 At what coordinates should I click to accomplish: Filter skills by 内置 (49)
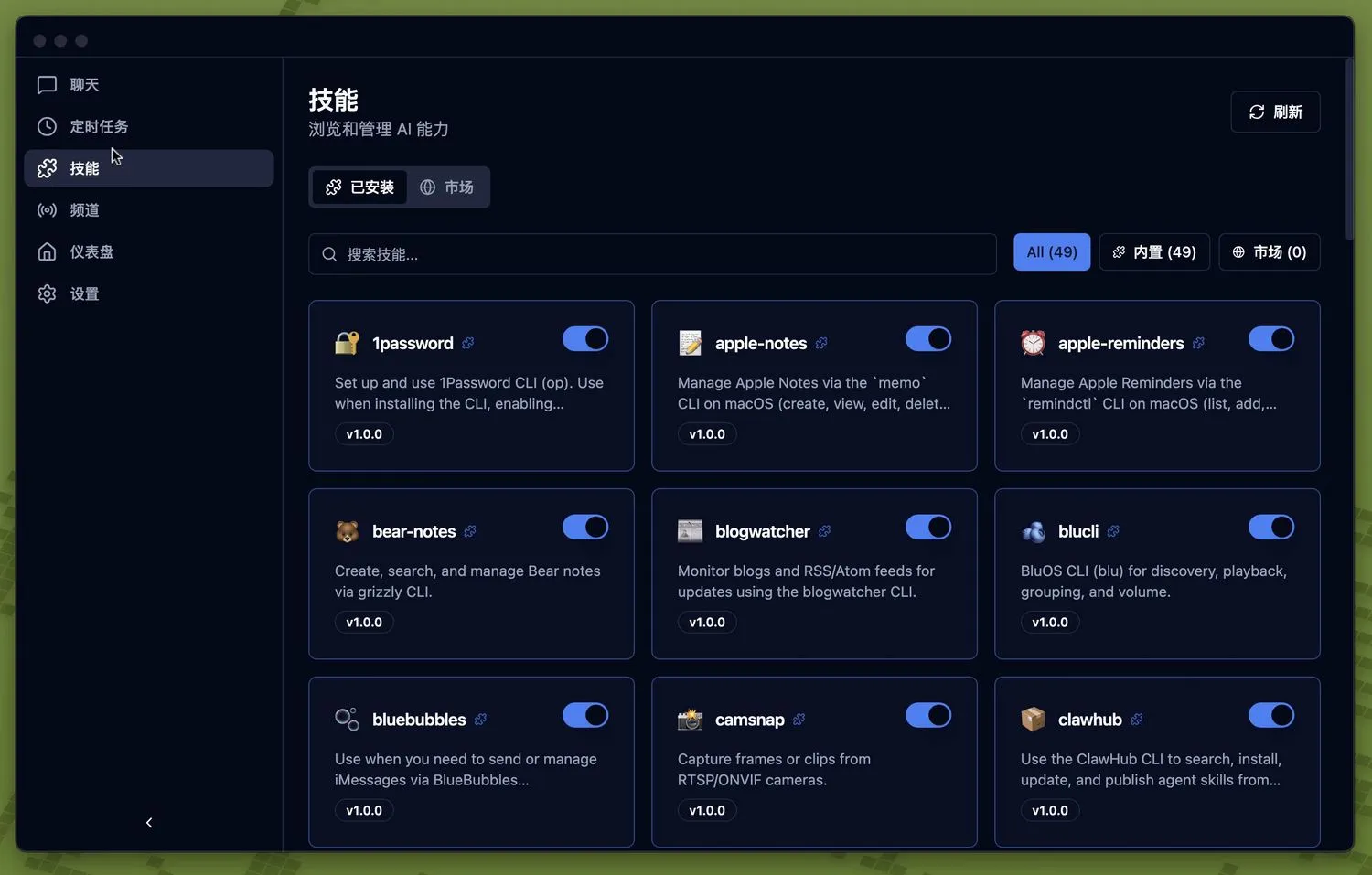point(1154,252)
